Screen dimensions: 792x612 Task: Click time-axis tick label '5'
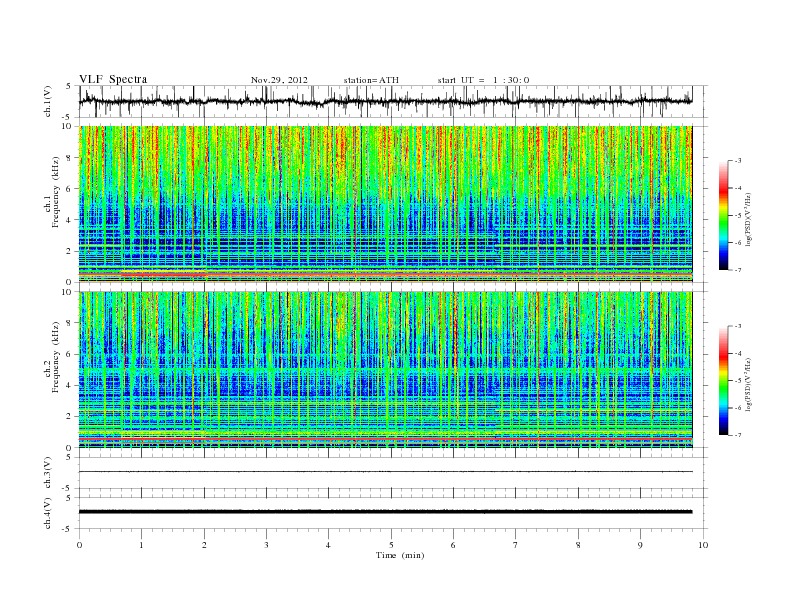point(391,545)
